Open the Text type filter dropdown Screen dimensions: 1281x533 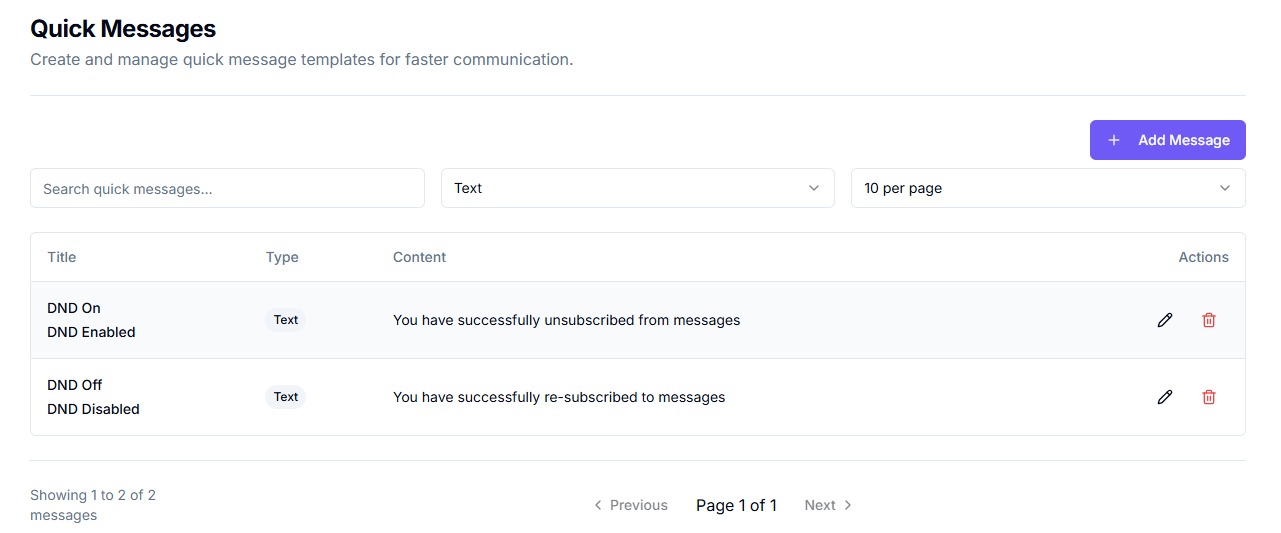tap(637, 188)
